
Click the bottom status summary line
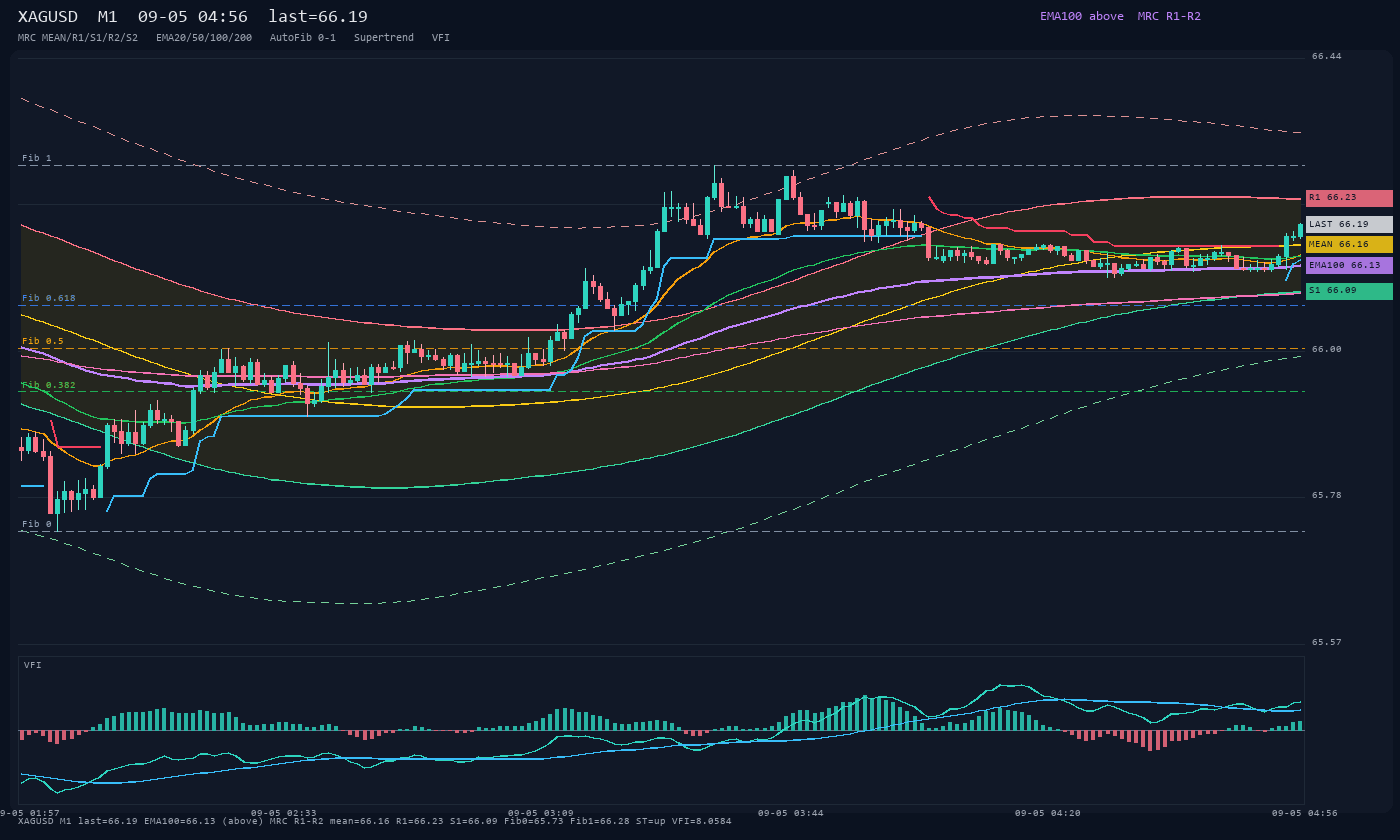(375, 821)
